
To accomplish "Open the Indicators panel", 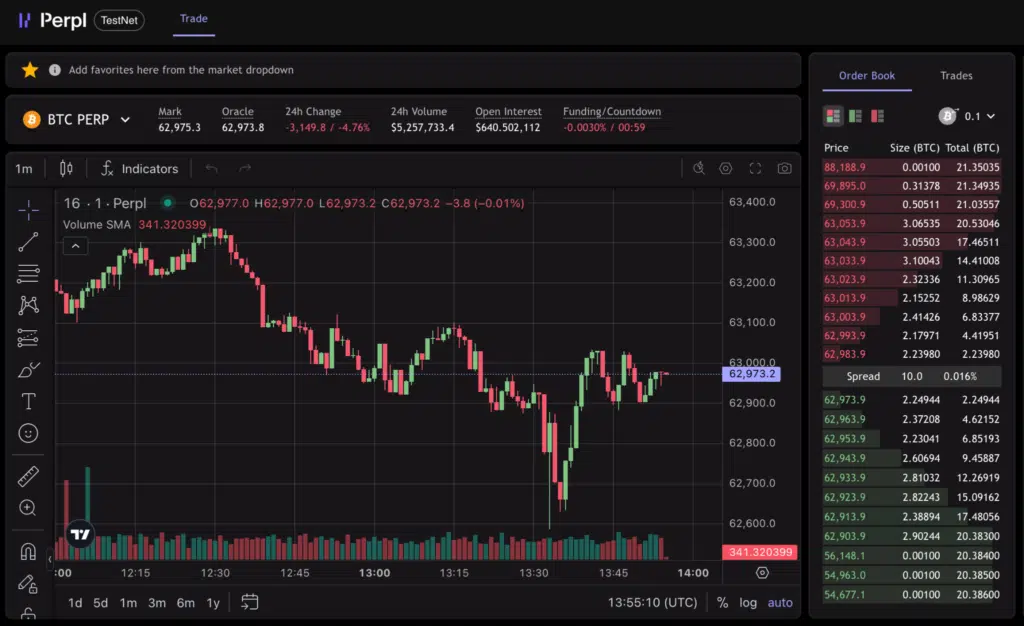I will (139, 168).
